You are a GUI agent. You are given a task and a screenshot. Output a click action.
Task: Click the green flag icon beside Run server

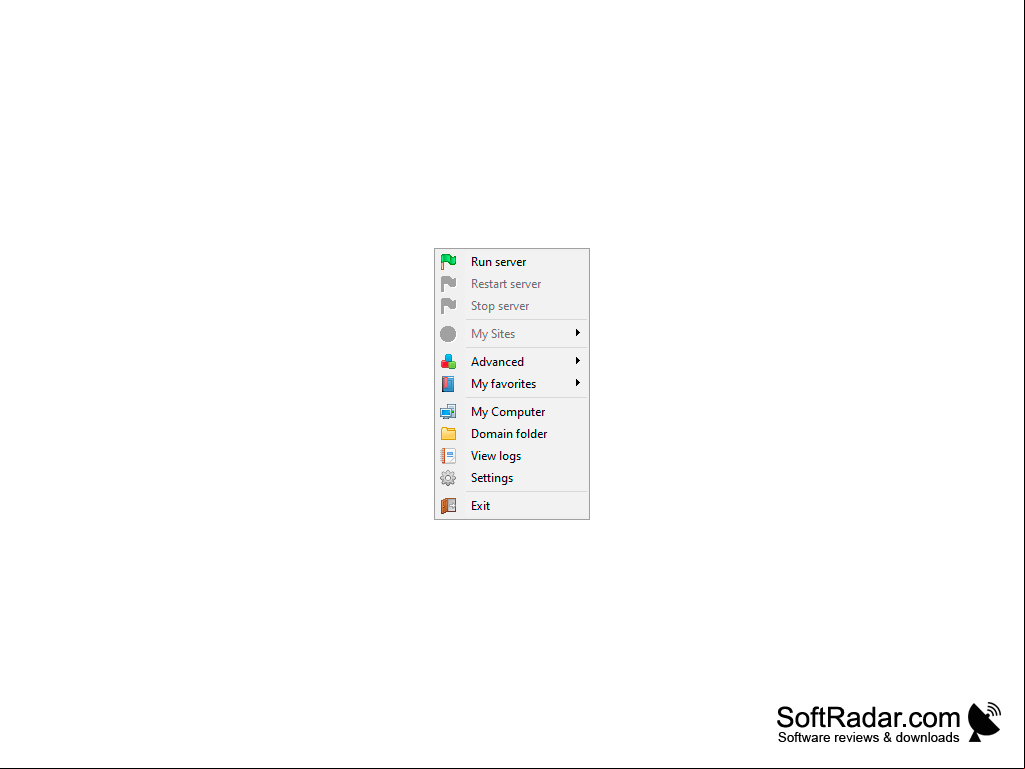click(448, 262)
